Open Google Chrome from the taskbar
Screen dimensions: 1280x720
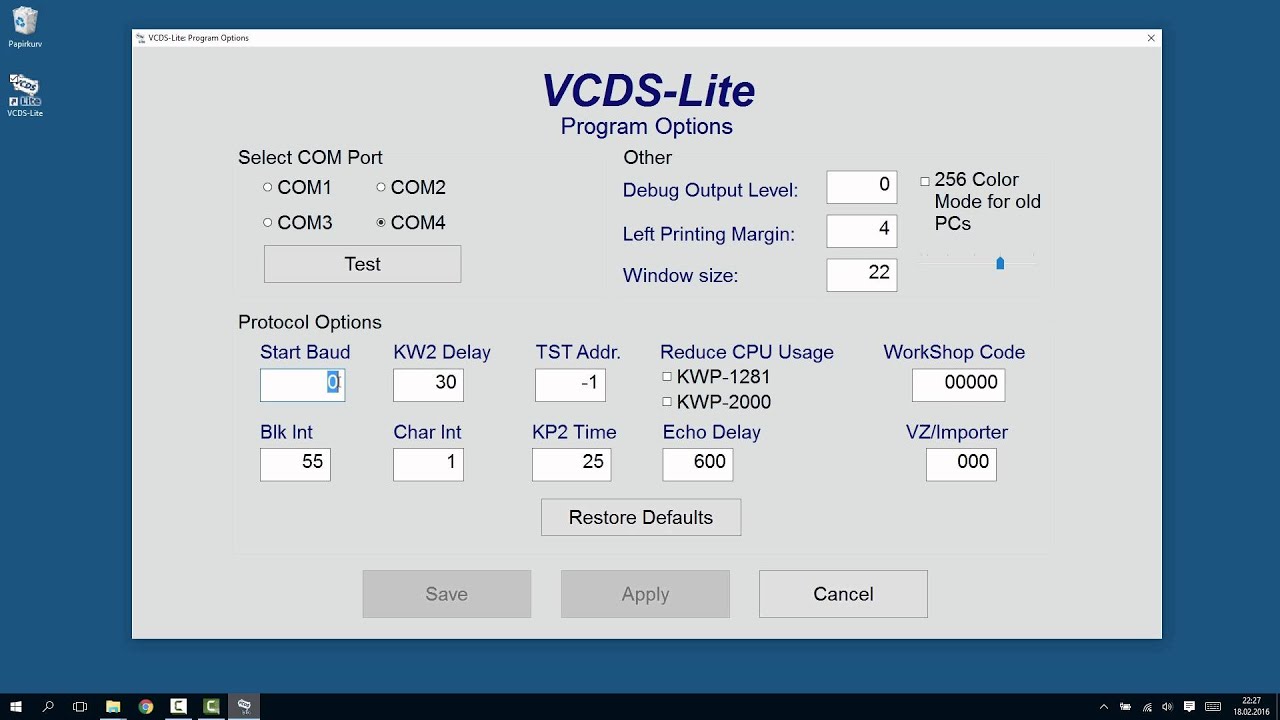(x=146, y=706)
